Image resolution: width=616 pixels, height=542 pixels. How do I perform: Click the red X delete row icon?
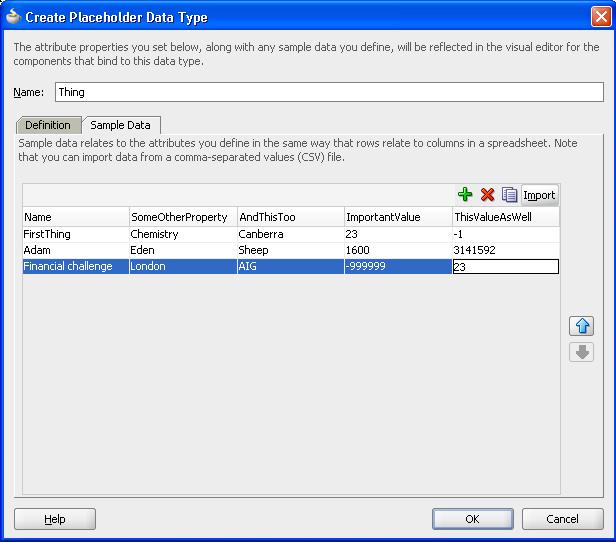tap(487, 195)
